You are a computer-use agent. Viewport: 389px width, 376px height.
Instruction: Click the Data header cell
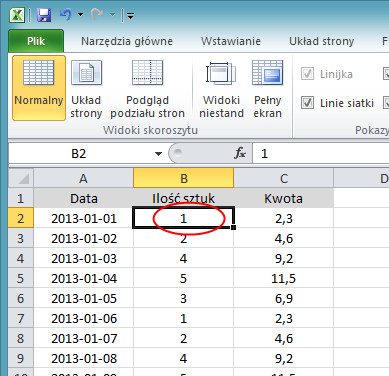click(83, 198)
